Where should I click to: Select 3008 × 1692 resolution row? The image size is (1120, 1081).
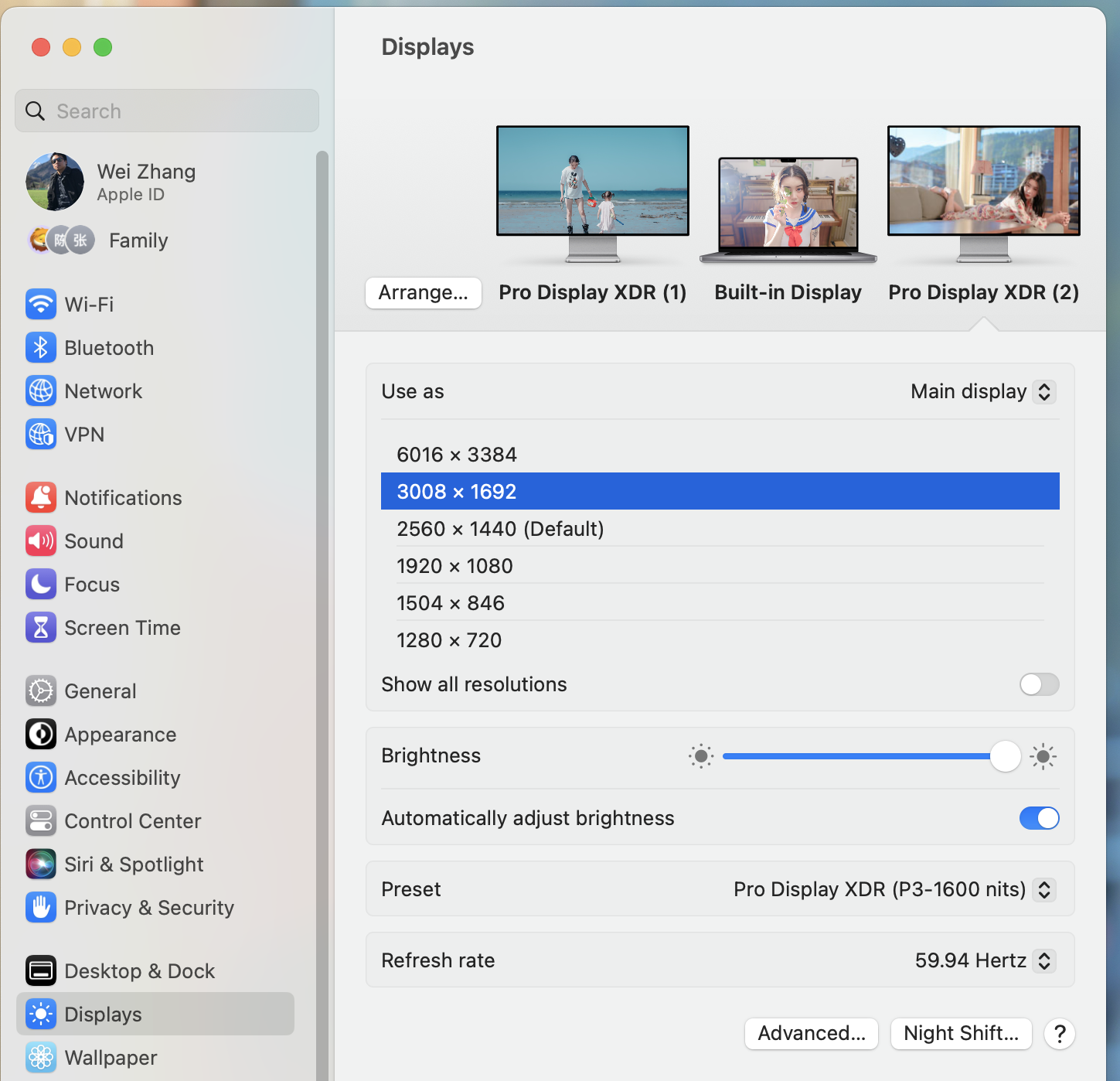(x=720, y=492)
